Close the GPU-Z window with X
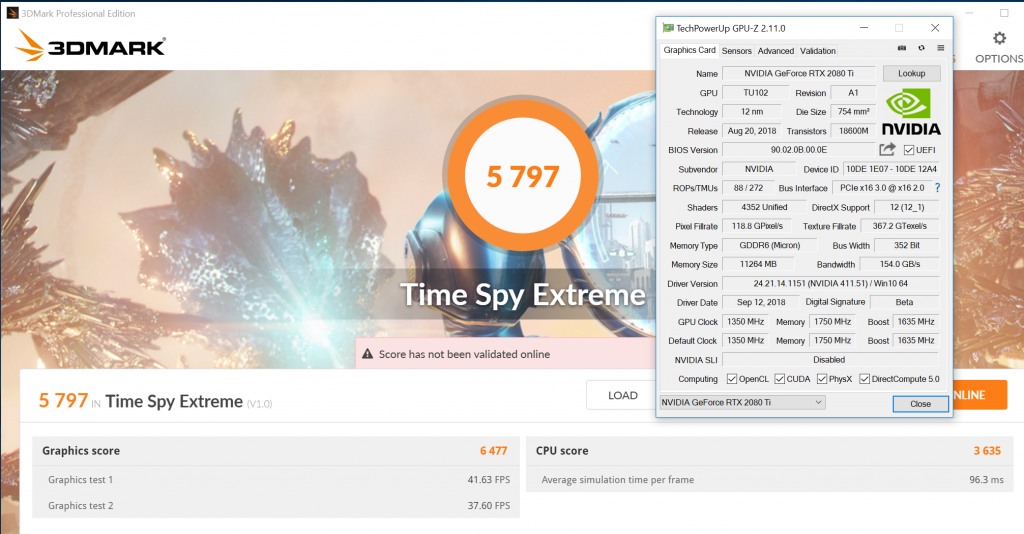The height and width of the screenshot is (534, 1024). click(935, 28)
